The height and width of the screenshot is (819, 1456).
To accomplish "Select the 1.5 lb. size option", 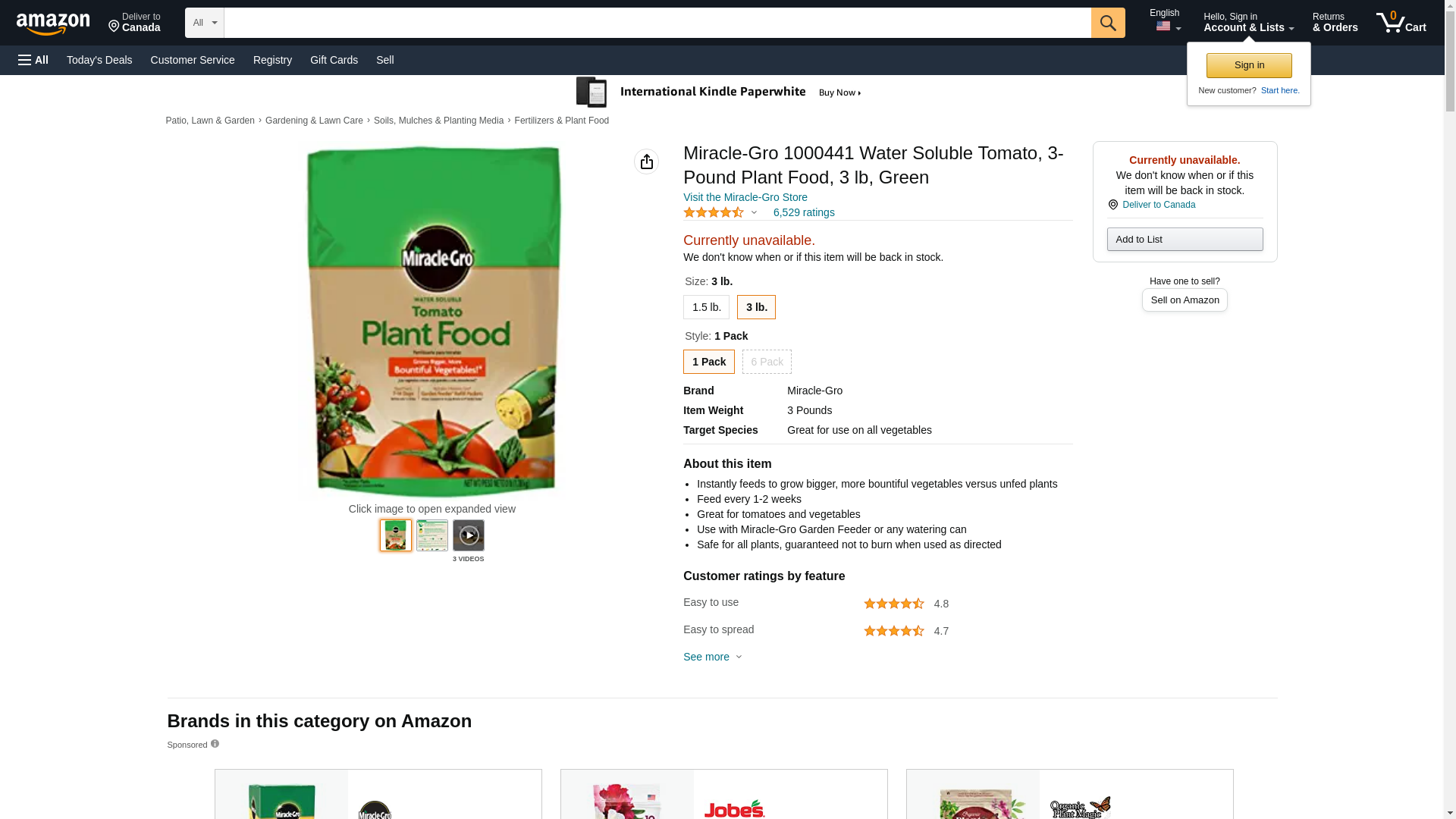I will click(x=705, y=307).
